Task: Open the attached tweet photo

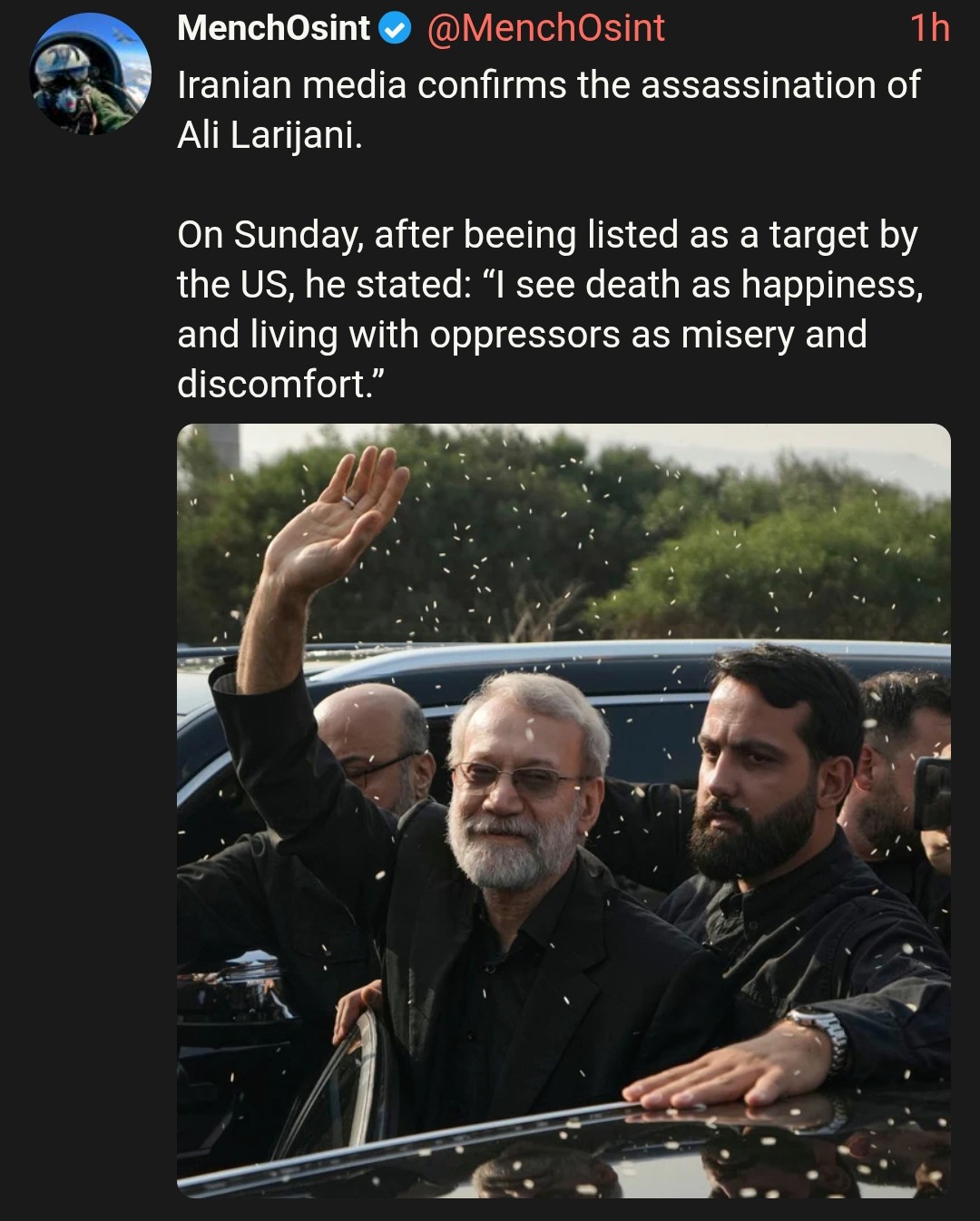Action: tap(563, 809)
